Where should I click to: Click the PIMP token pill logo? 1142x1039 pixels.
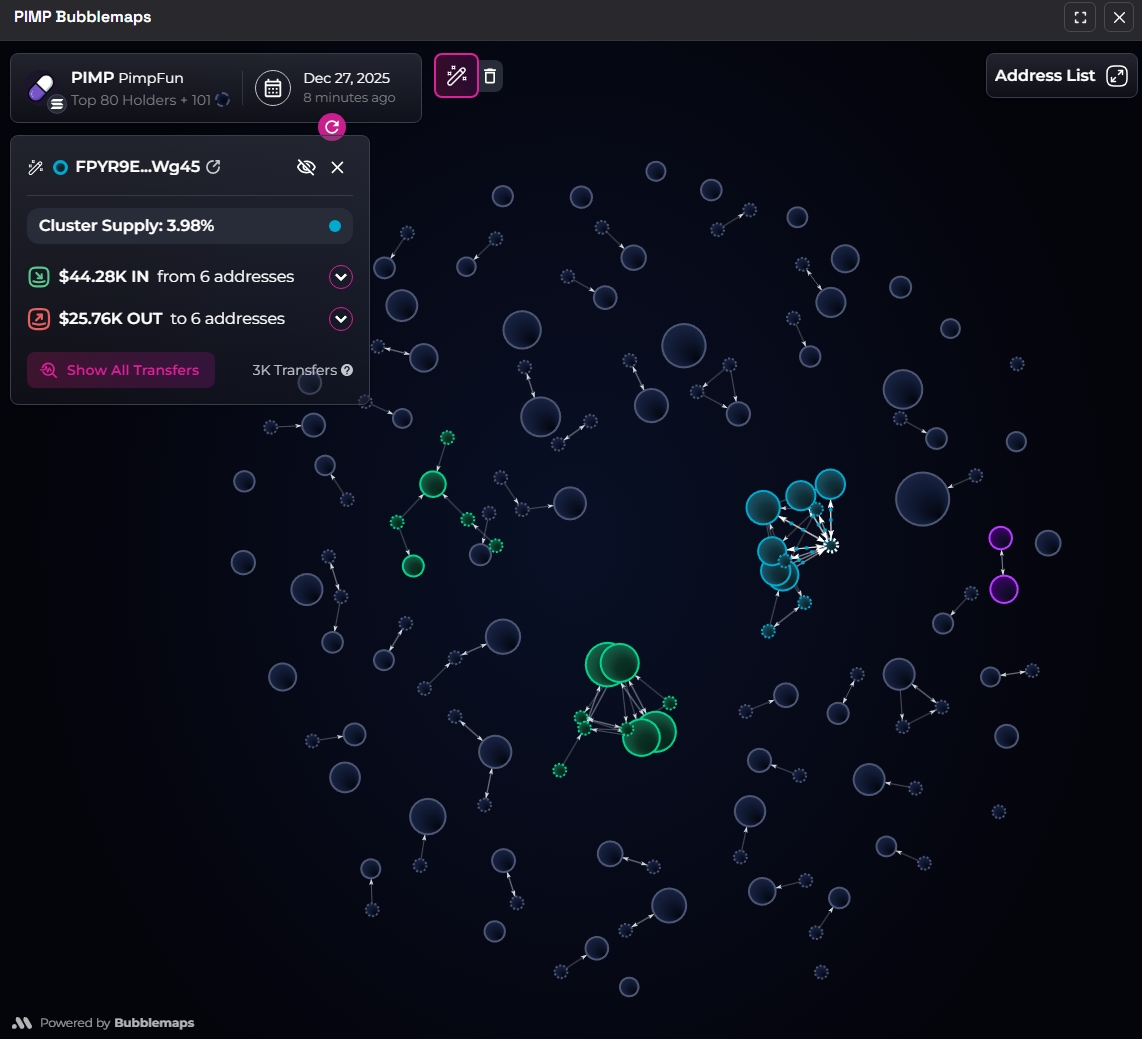pyautogui.click(x=42, y=87)
